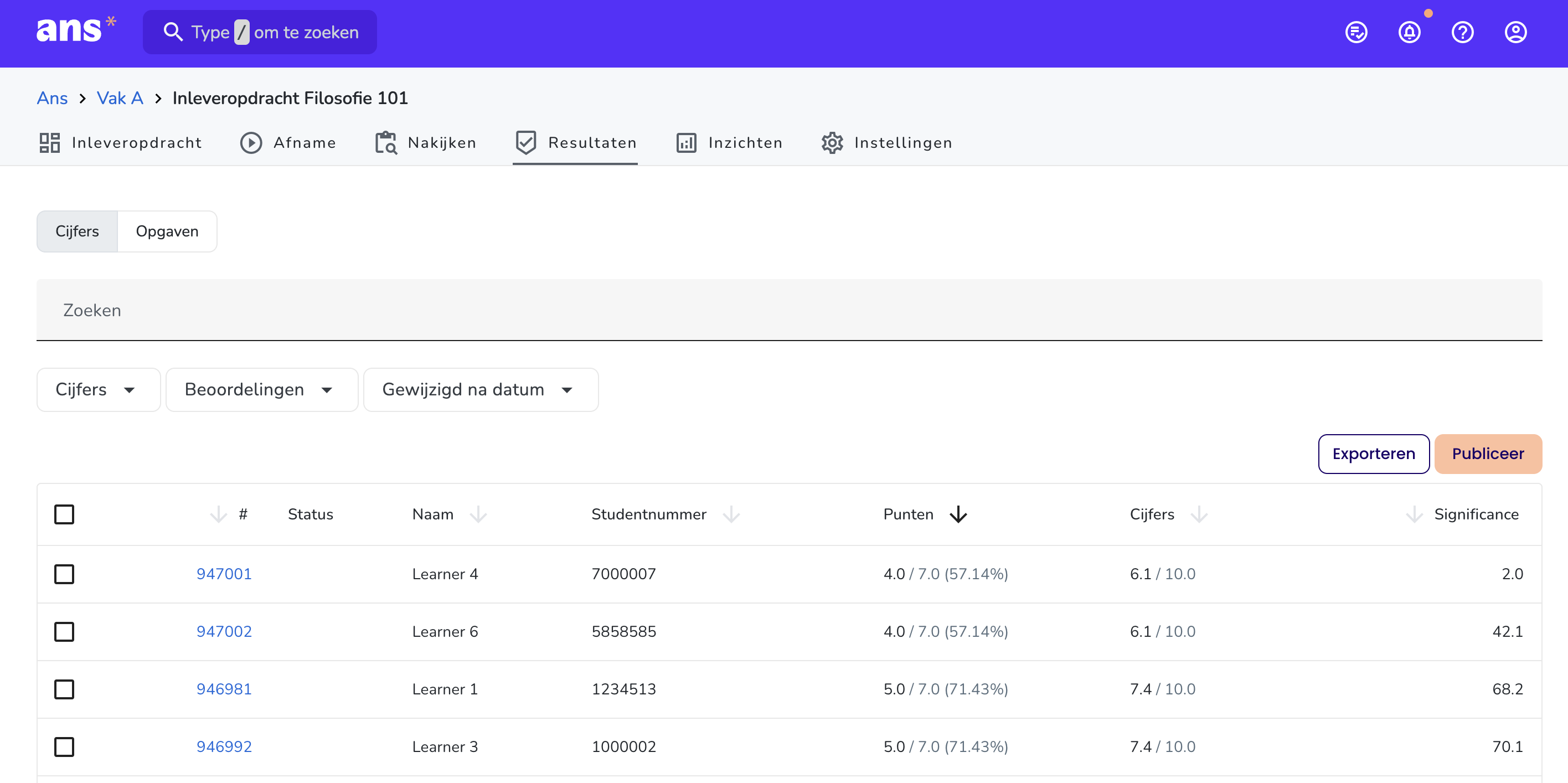Screen dimensions: 1568x783
Task: Select the Opgaven view toggle
Action: [x=167, y=231]
